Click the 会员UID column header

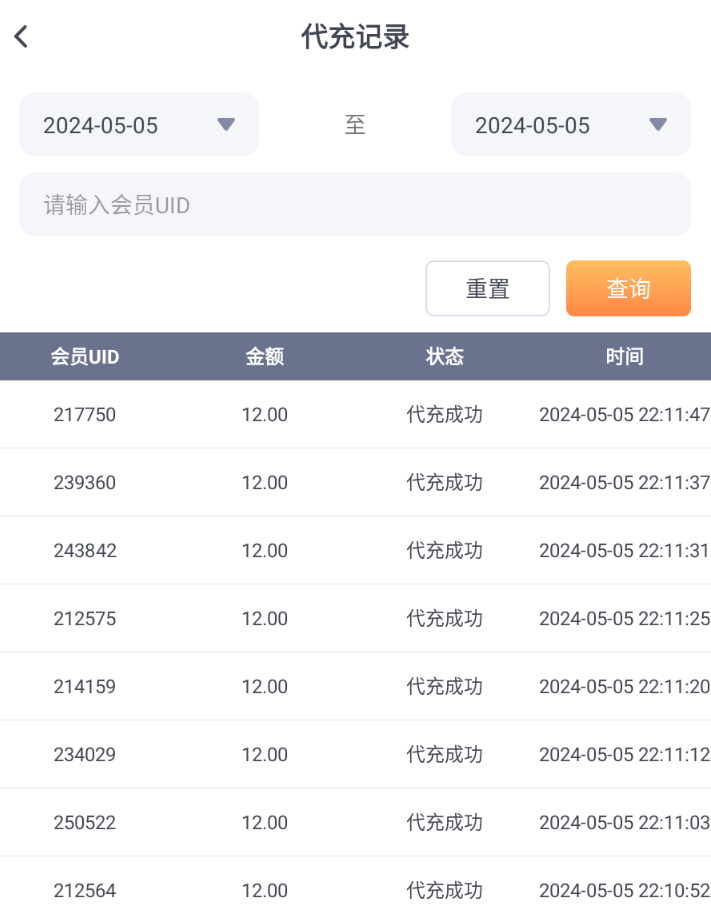(85, 357)
